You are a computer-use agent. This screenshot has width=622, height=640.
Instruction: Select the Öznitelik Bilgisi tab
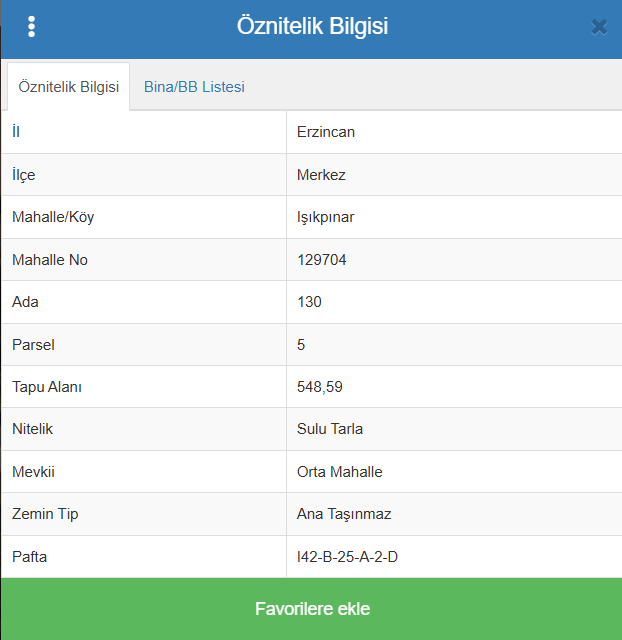(x=69, y=87)
